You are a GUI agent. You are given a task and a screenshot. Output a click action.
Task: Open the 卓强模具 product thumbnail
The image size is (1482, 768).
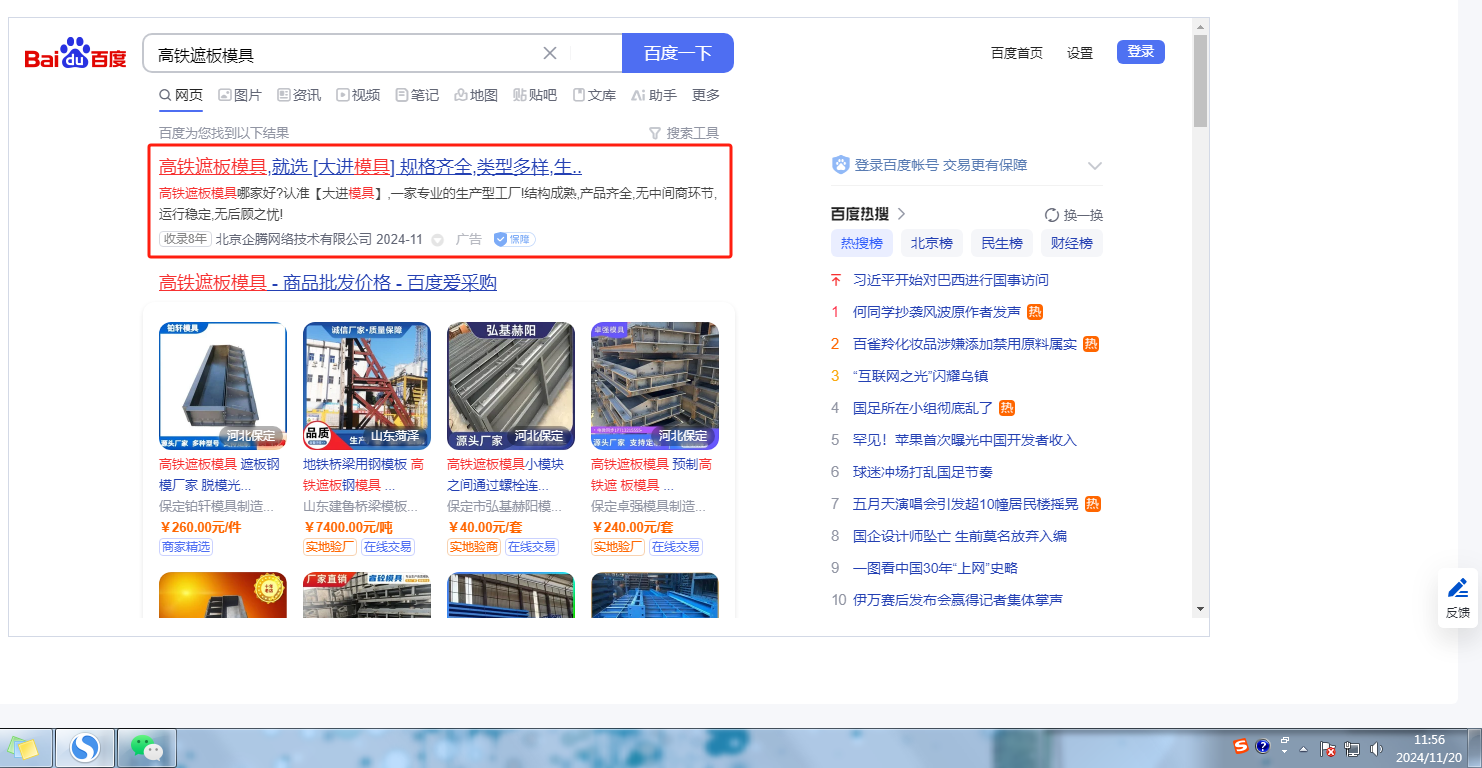tap(655, 386)
